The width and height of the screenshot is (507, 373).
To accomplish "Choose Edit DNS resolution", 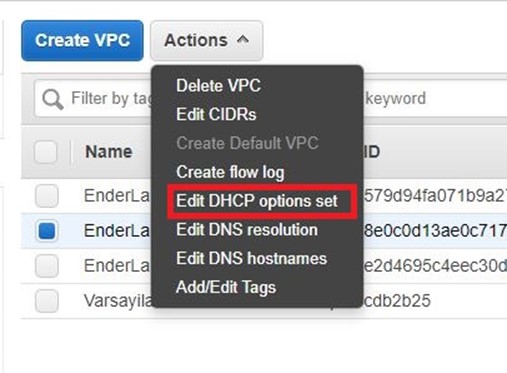I will click(x=247, y=230).
